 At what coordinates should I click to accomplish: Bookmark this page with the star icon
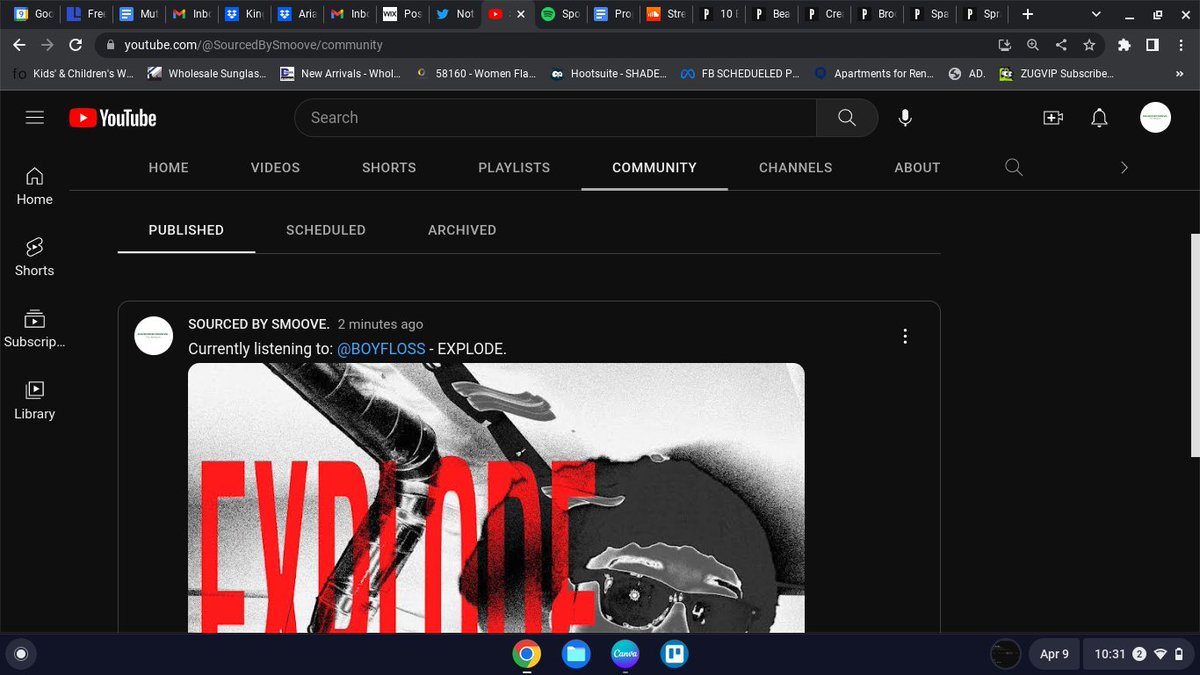click(x=1089, y=45)
